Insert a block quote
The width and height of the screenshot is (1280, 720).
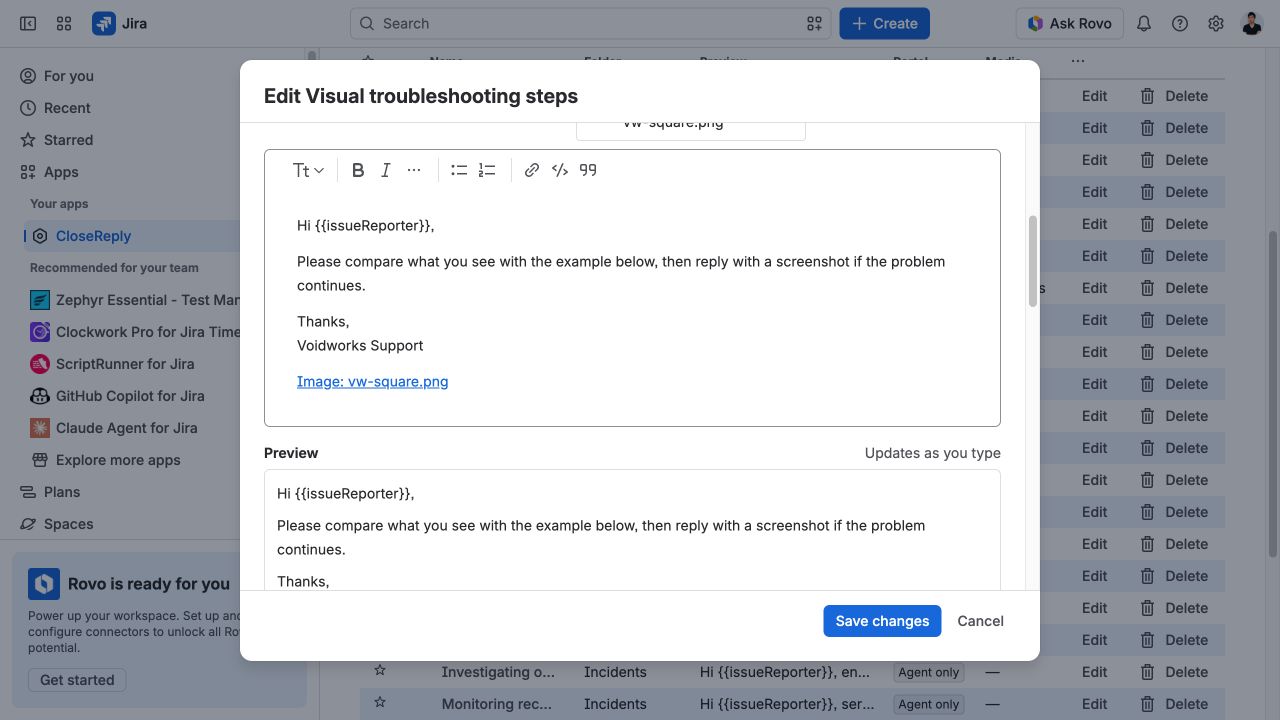(x=588, y=170)
